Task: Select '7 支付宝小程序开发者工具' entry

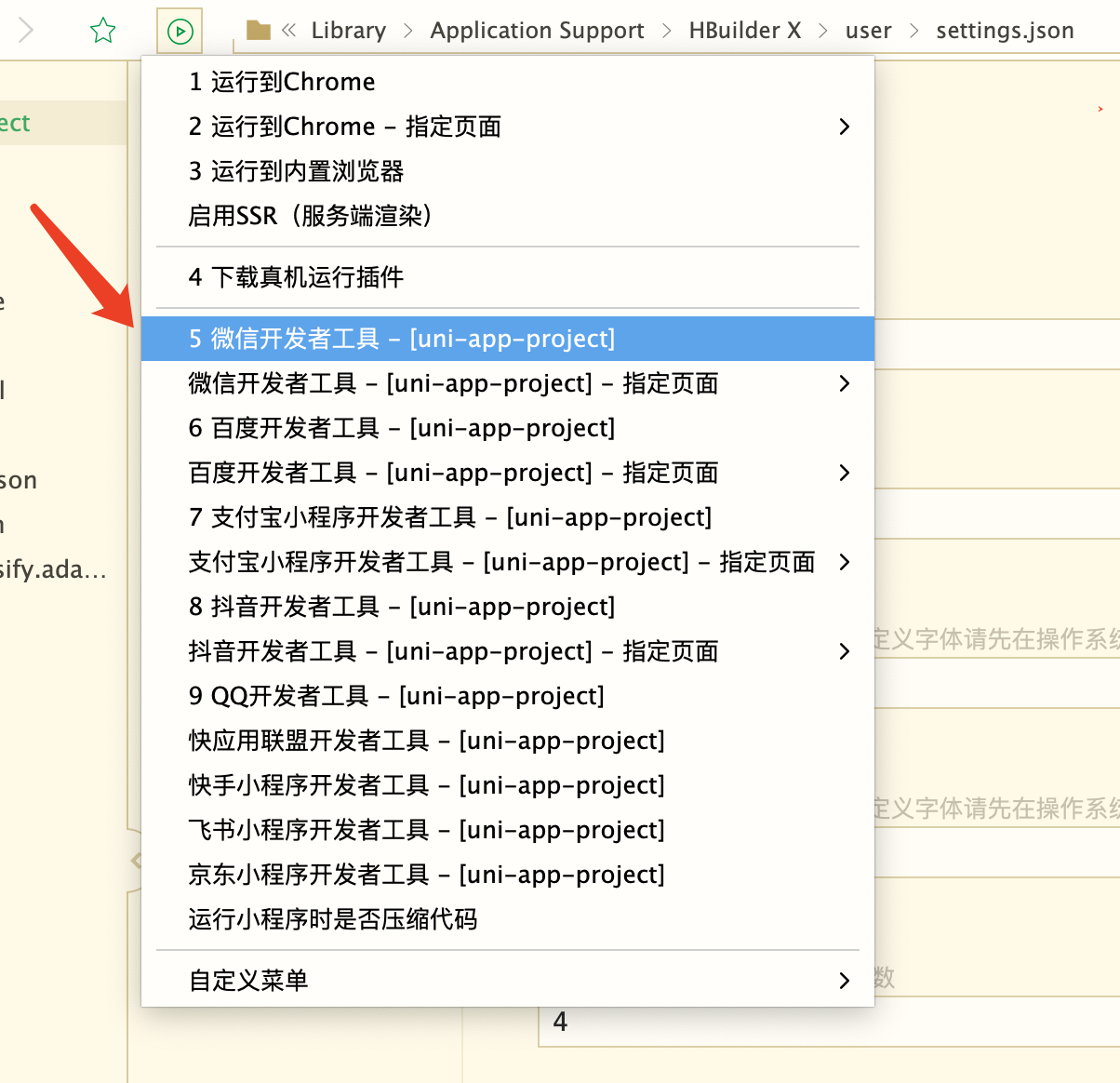Action: click(x=508, y=517)
